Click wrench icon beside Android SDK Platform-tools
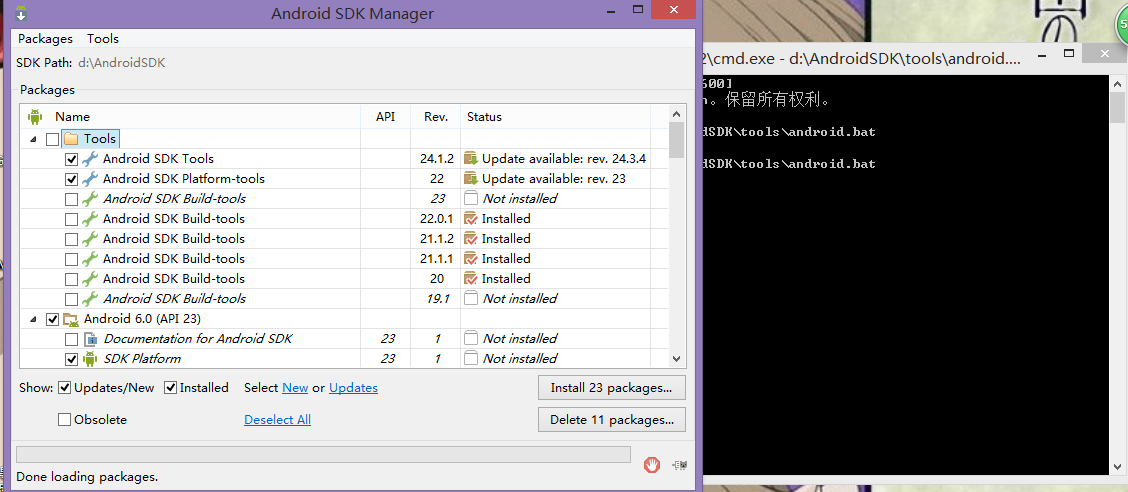The width and height of the screenshot is (1128, 492). pyautogui.click(x=90, y=178)
